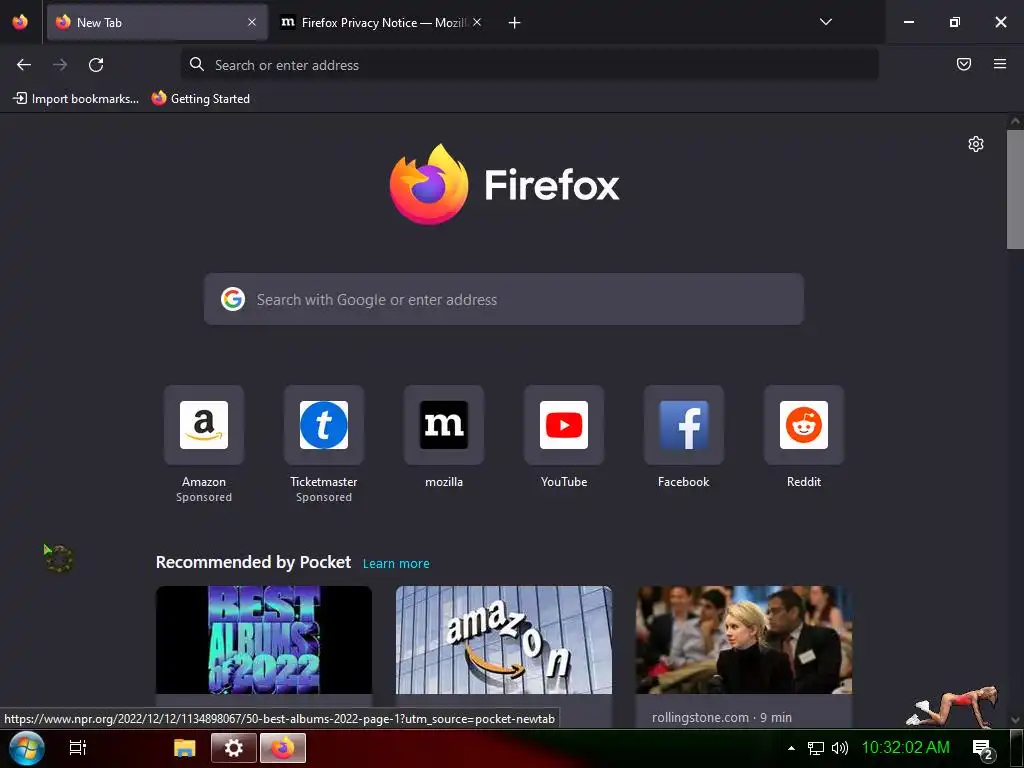Open the network tray icon

pos(816,748)
